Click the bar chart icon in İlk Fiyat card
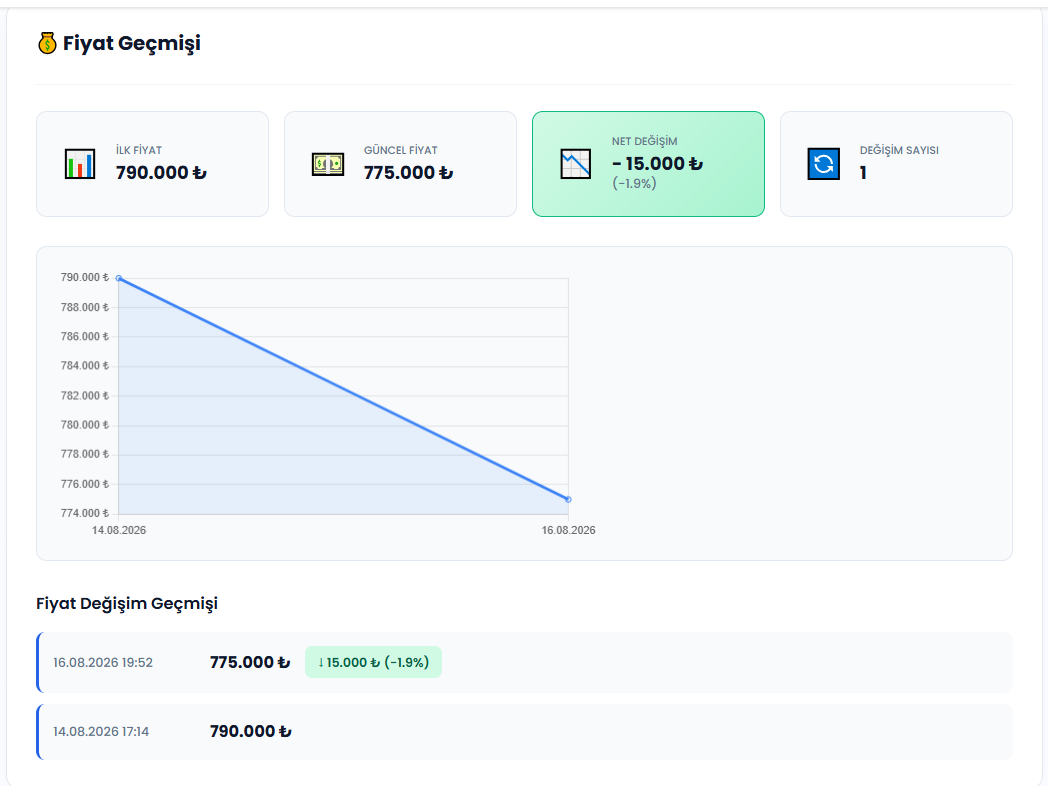The height and width of the screenshot is (786, 1048). click(x=80, y=164)
